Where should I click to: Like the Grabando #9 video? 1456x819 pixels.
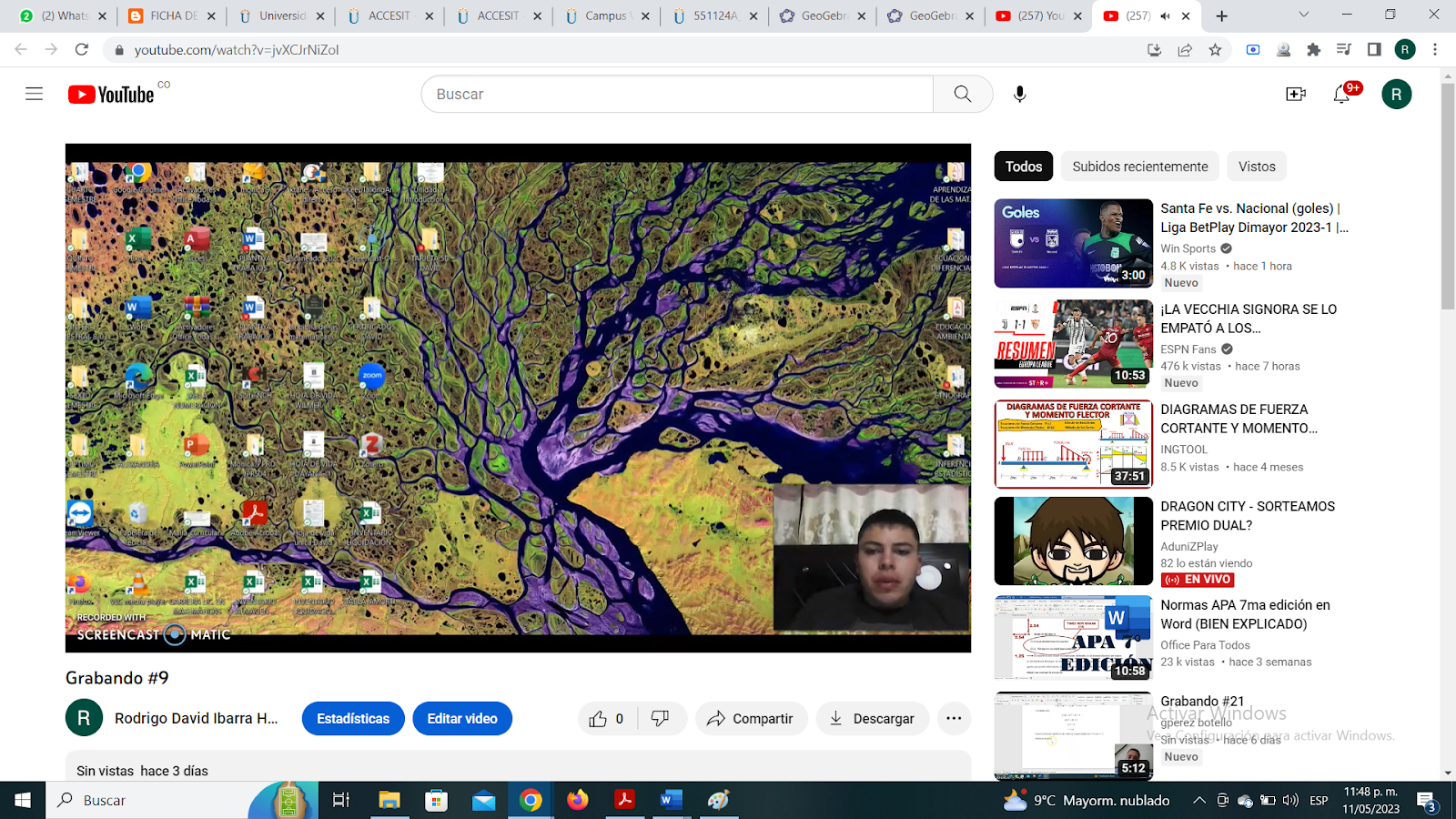606,719
